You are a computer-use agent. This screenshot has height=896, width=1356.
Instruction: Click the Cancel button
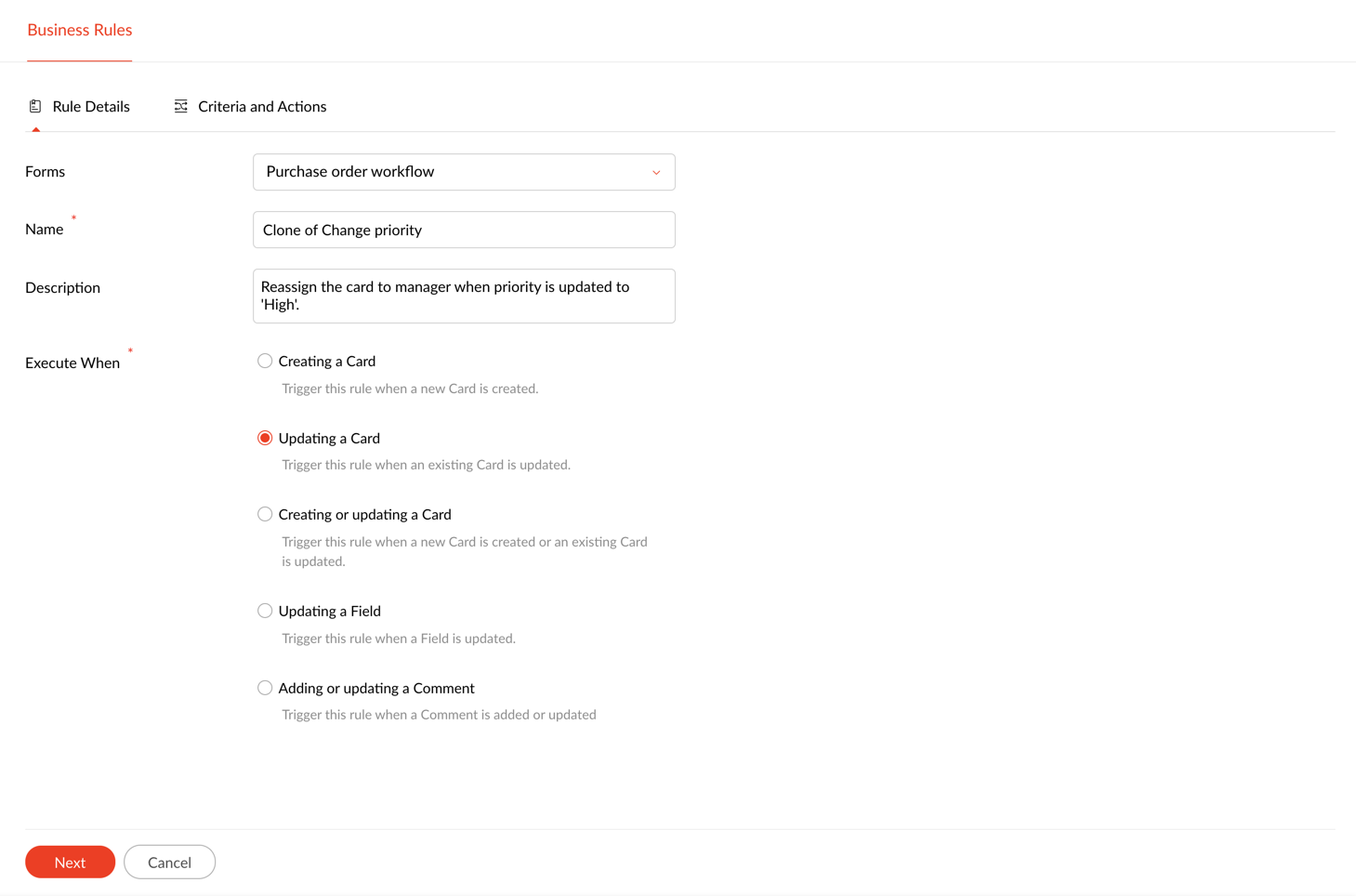(169, 863)
